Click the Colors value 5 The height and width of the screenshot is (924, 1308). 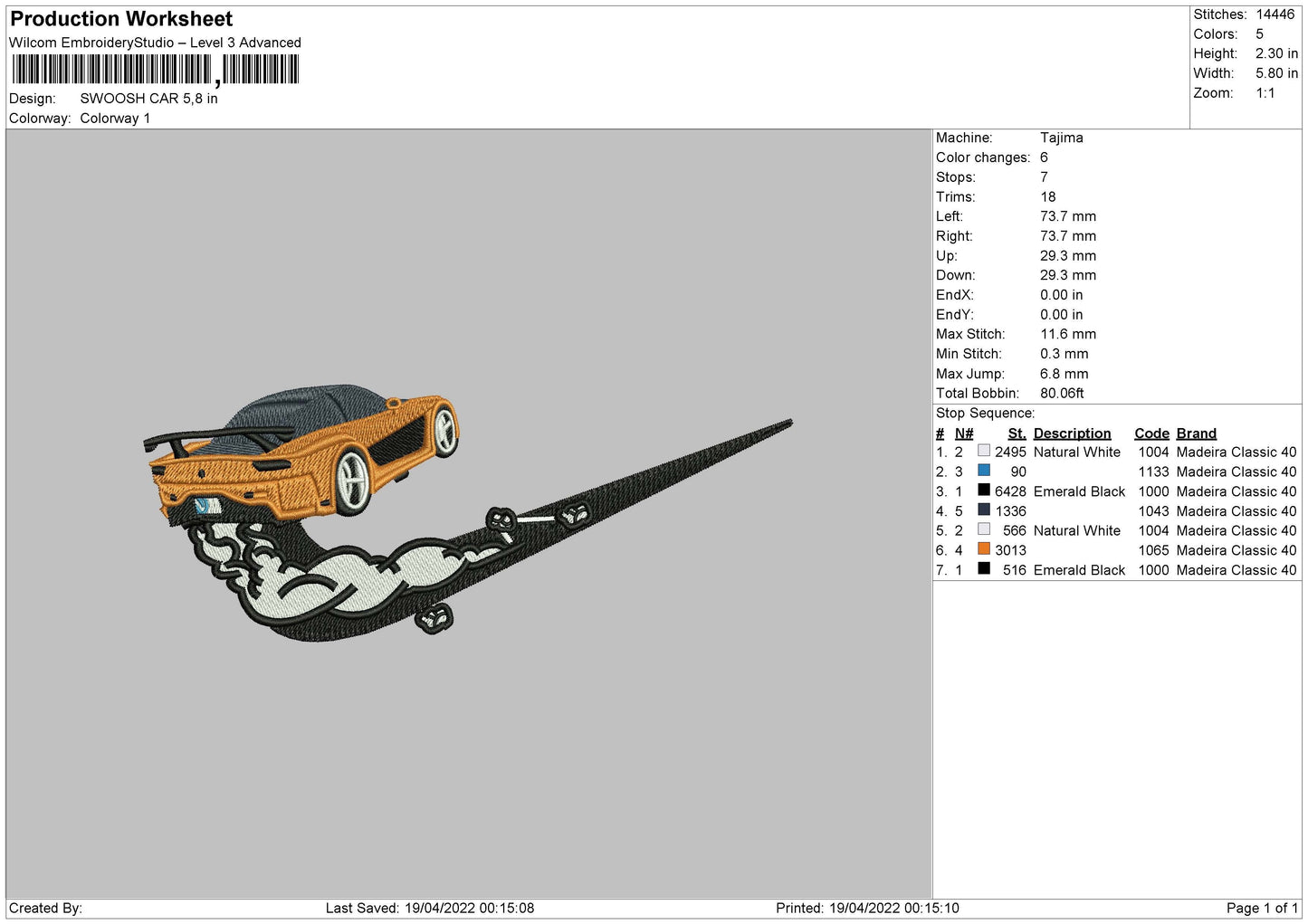pos(1259,34)
